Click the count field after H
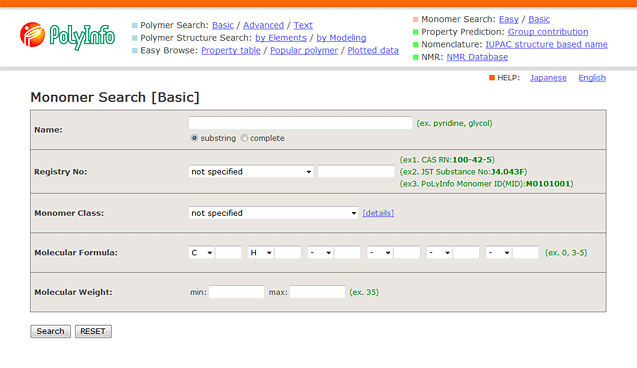 [288, 253]
